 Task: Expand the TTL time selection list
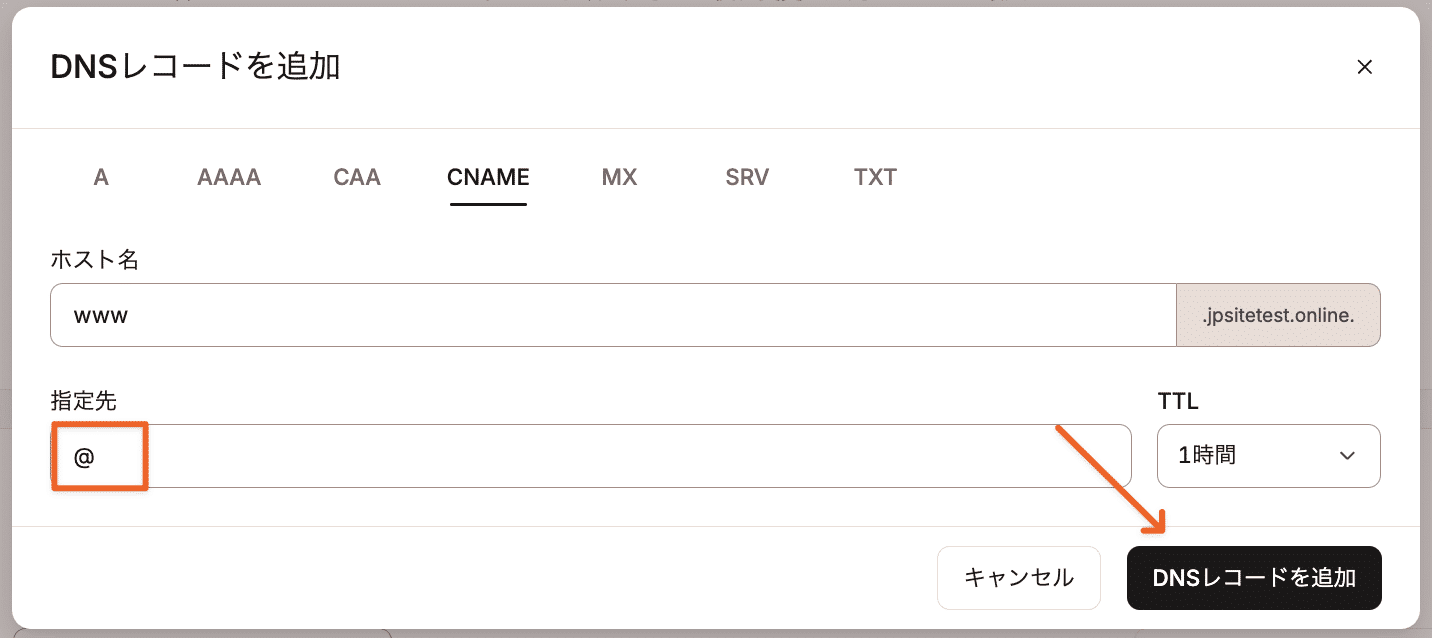coord(1268,456)
